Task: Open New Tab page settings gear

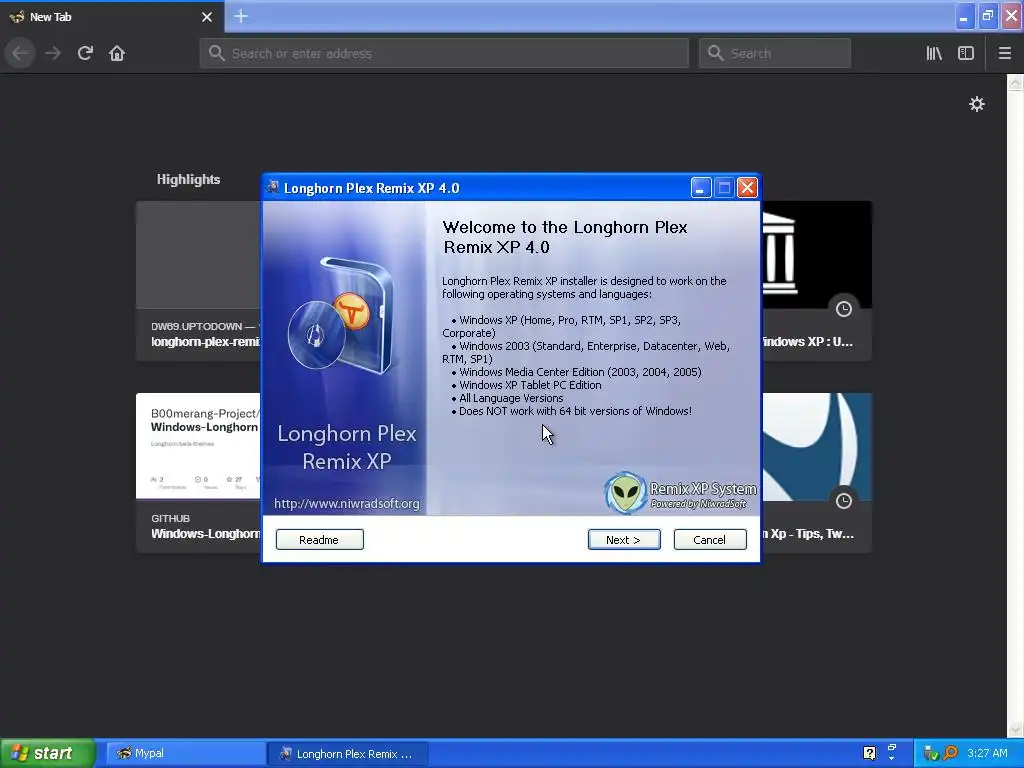Action: click(x=976, y=104)
